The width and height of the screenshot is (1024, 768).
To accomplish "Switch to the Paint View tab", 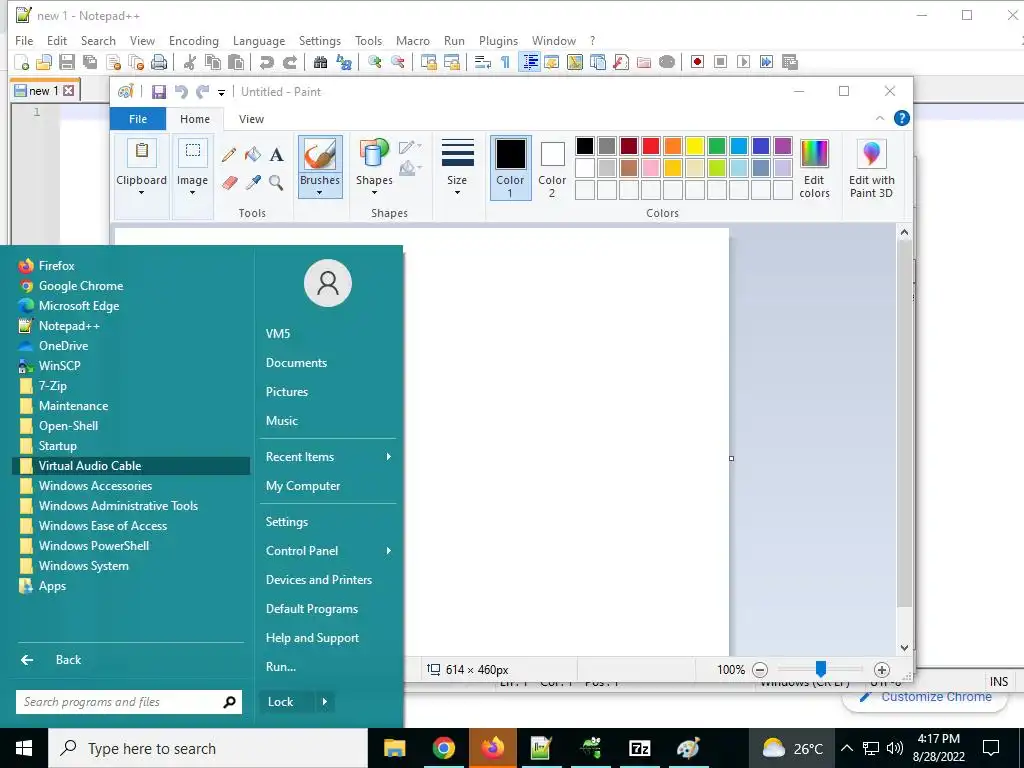I will (x=251, y=119).
